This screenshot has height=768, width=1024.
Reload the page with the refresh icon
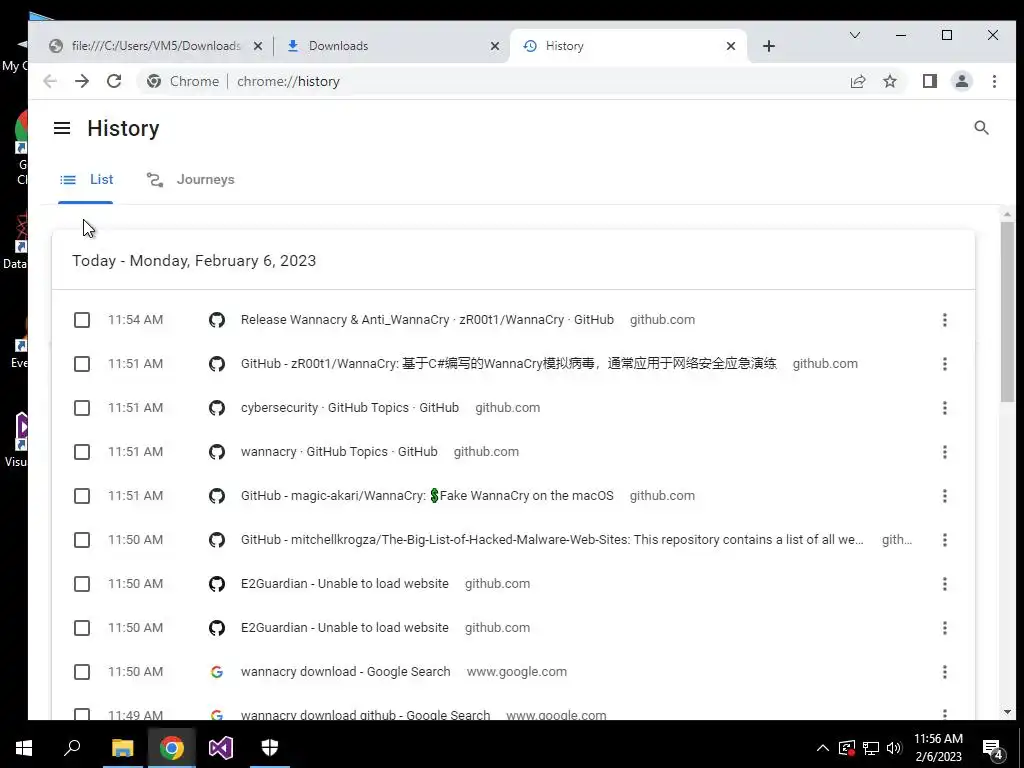point(114,81)
